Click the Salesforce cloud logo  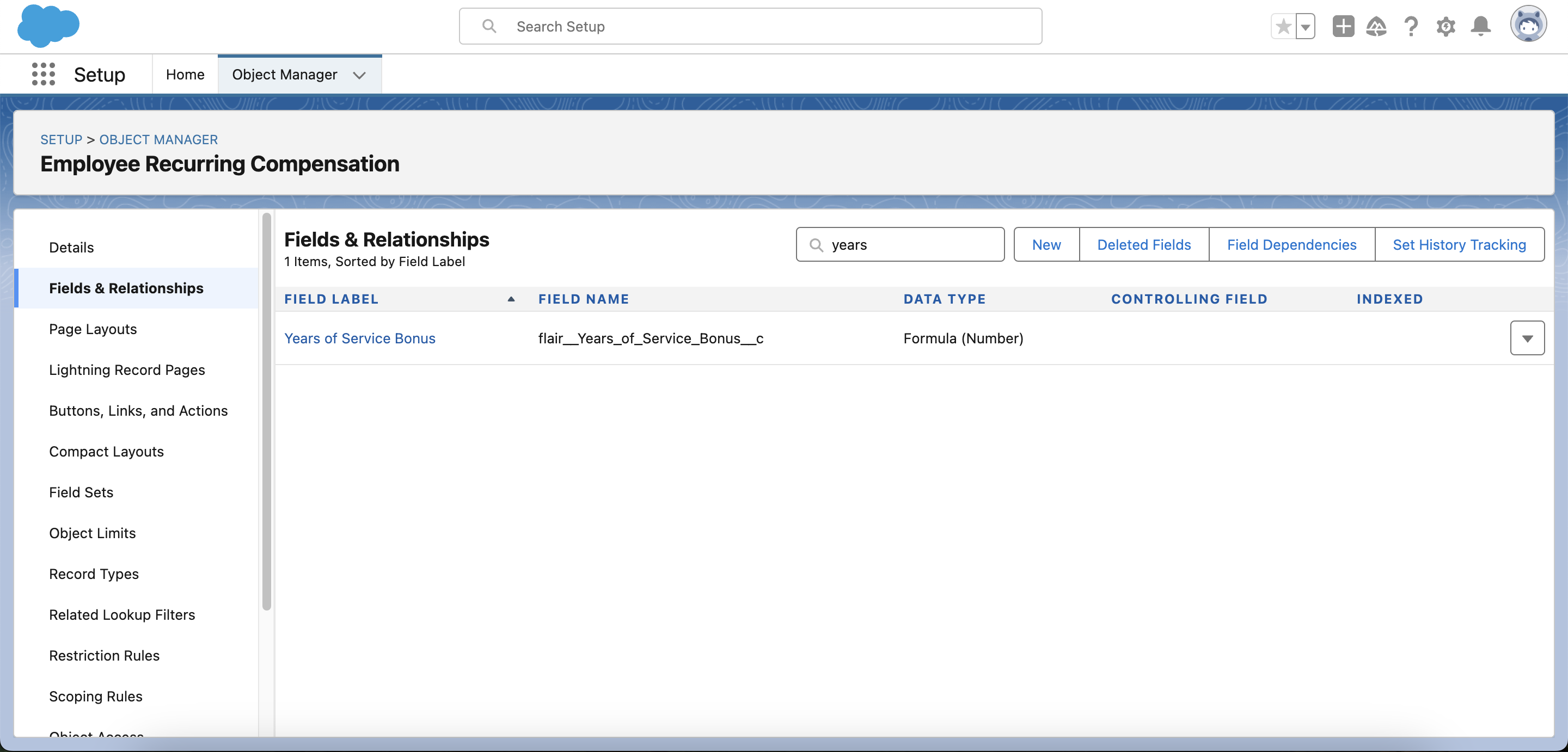tap(48, 26)
